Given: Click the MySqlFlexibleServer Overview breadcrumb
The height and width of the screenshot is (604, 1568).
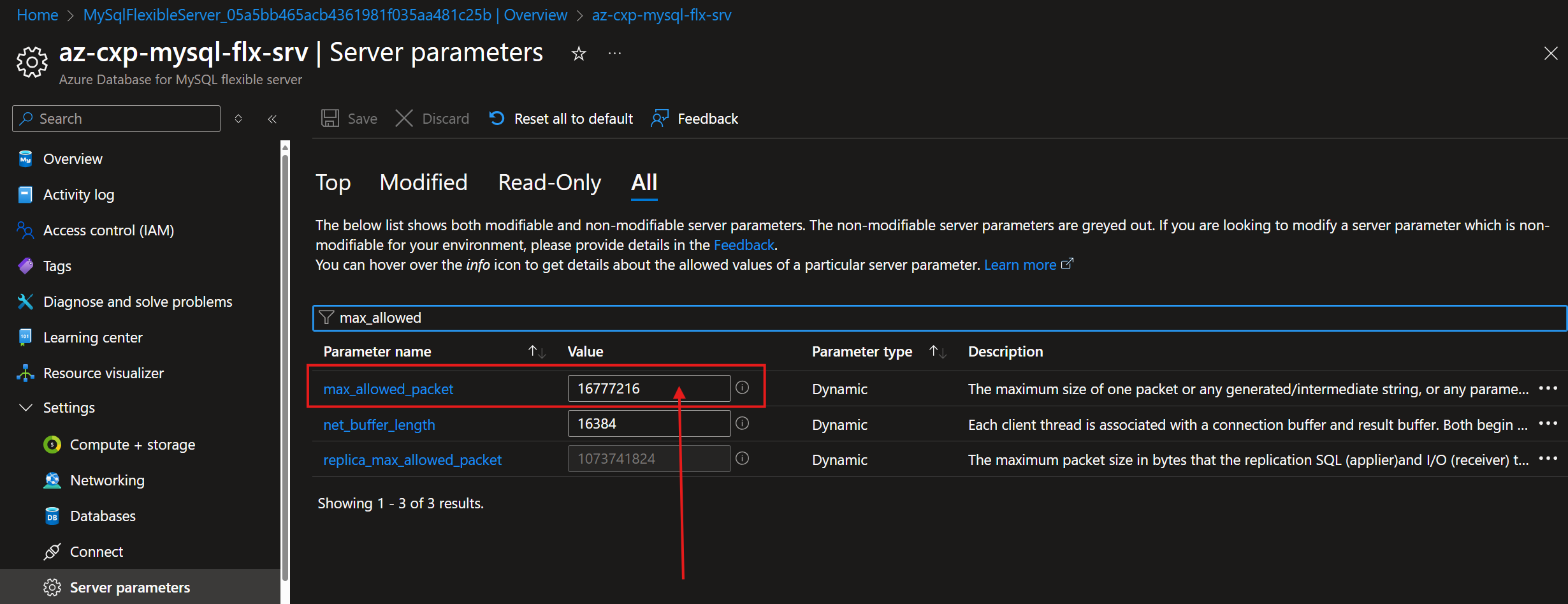Looking at the screenshot, I should 325,15.
